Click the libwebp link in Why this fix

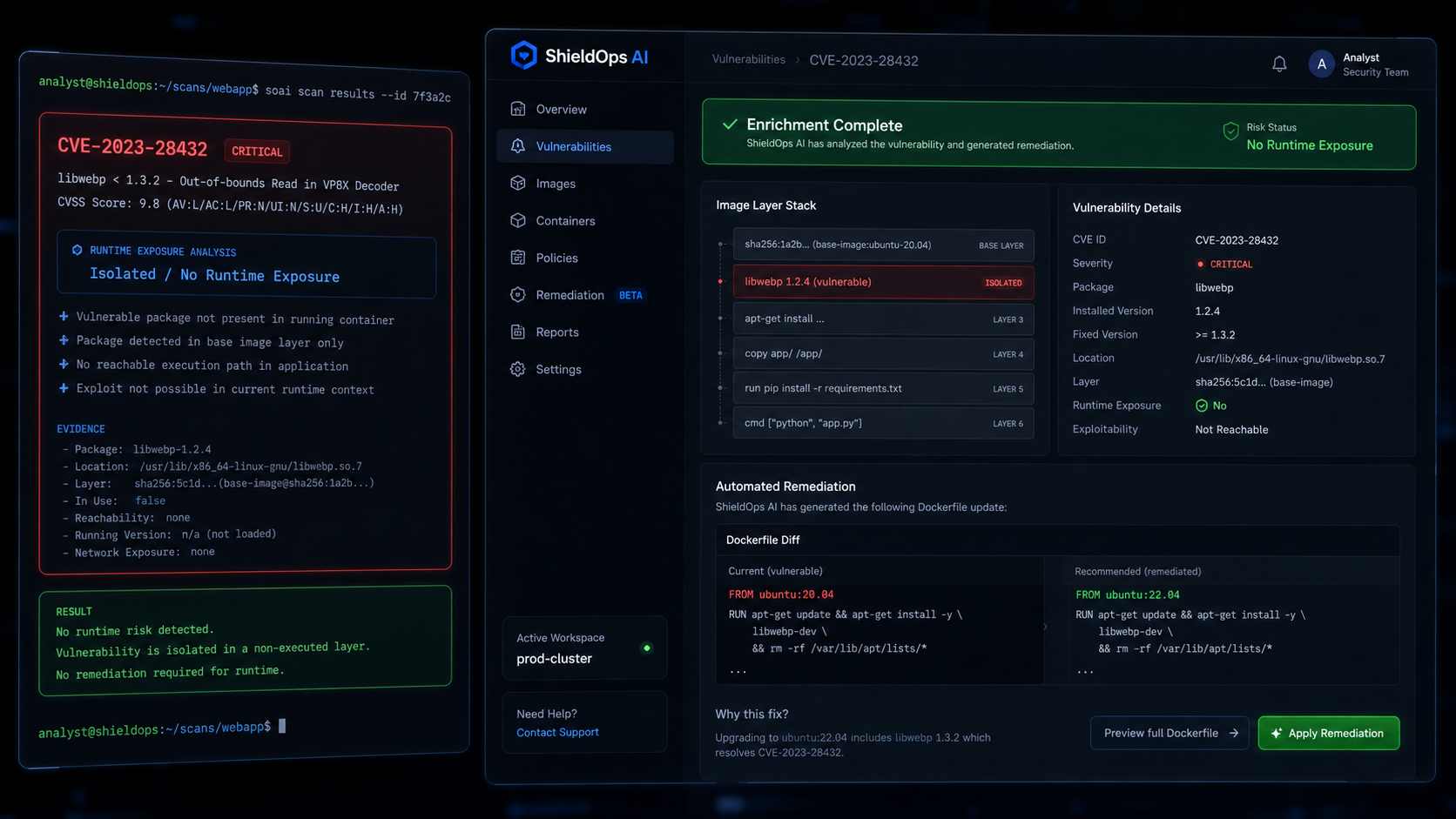point(913,737)
